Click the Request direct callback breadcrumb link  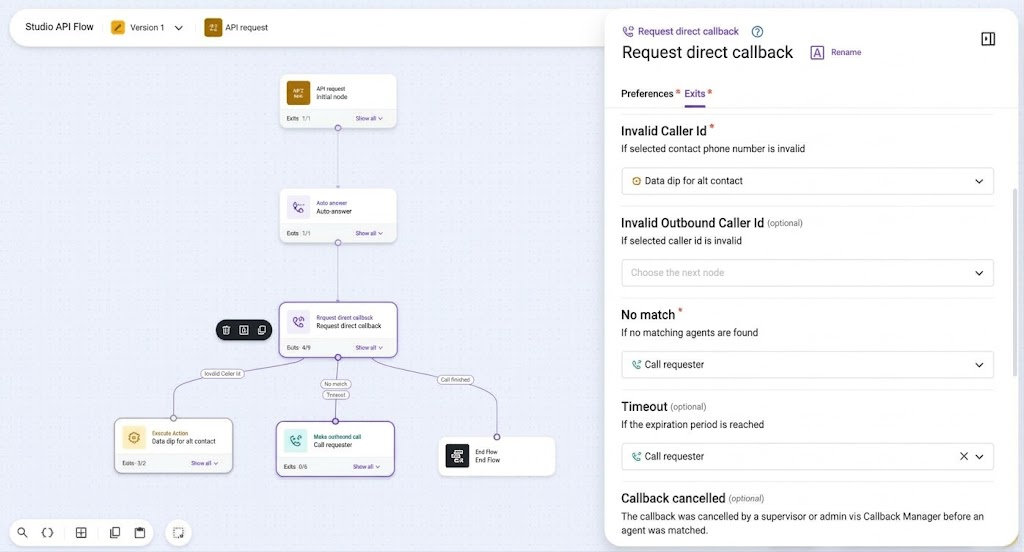[688, 31]
